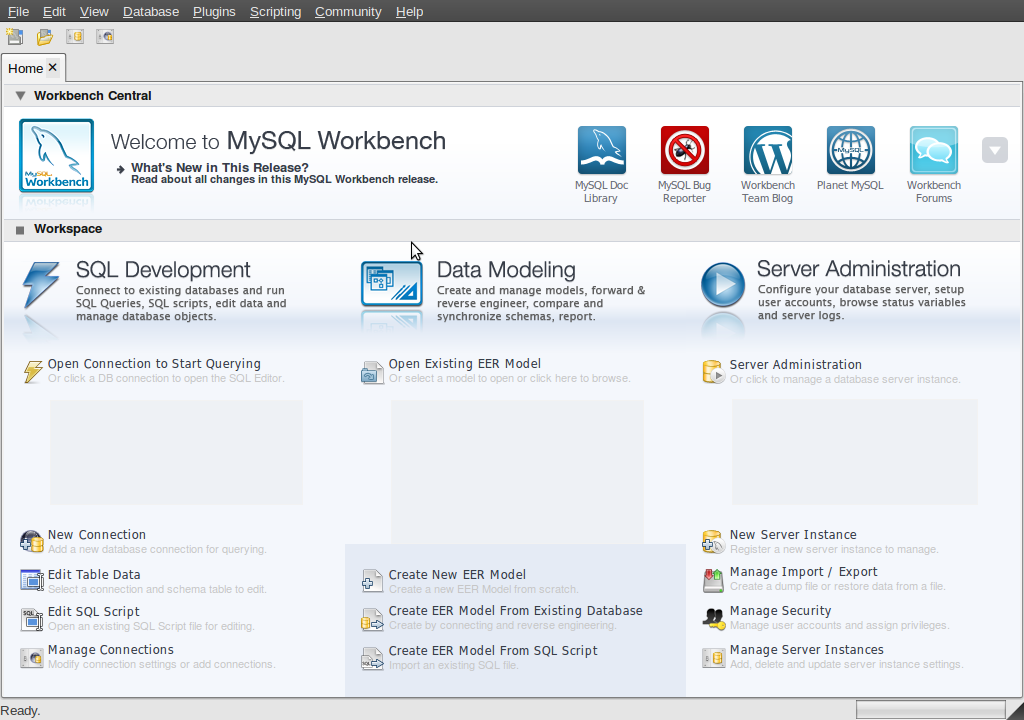
Task: Click Open Existing EER Model link
Action: (x=464, y=364)
